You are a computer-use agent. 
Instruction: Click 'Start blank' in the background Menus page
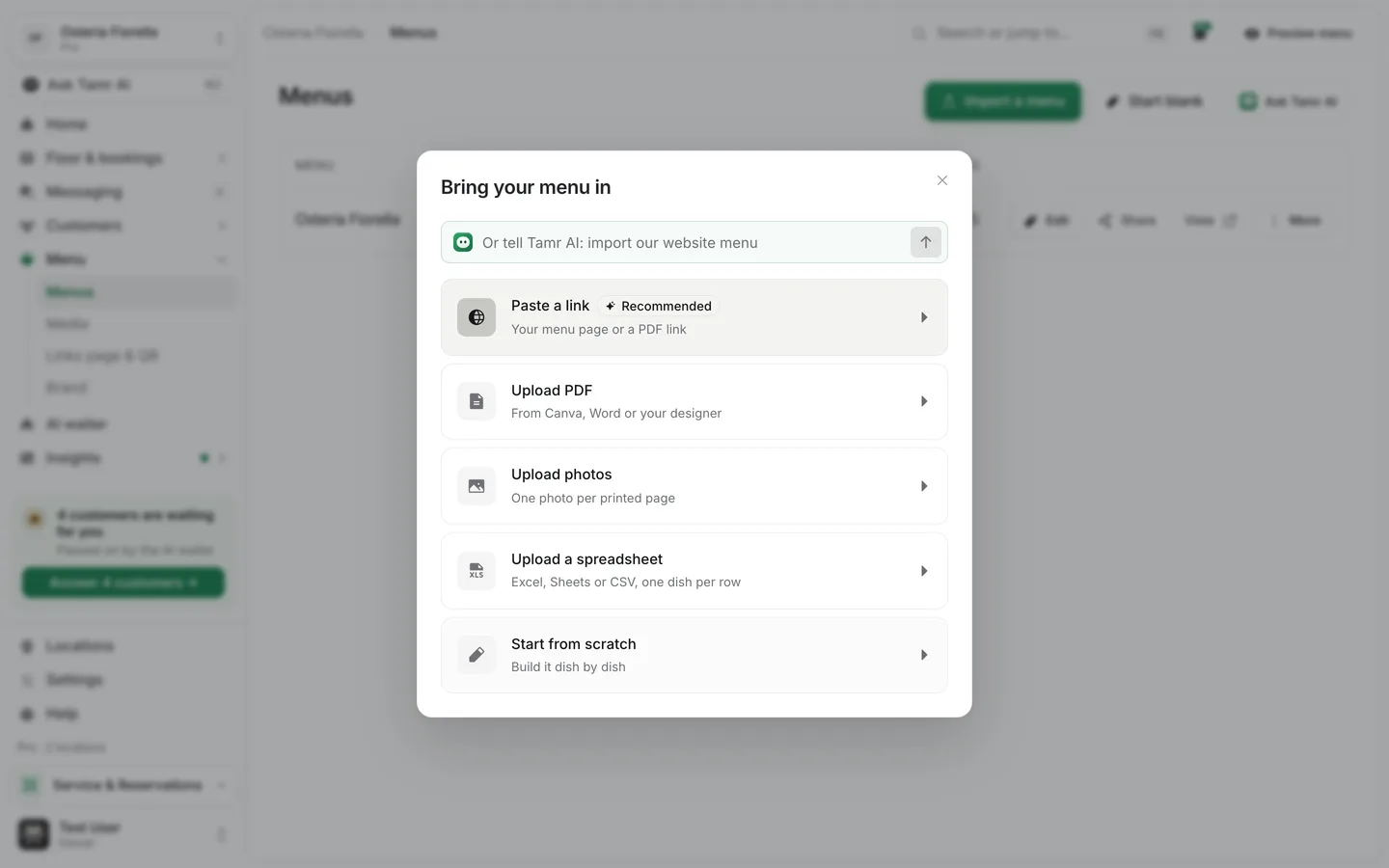click(x=1155, y=101)
